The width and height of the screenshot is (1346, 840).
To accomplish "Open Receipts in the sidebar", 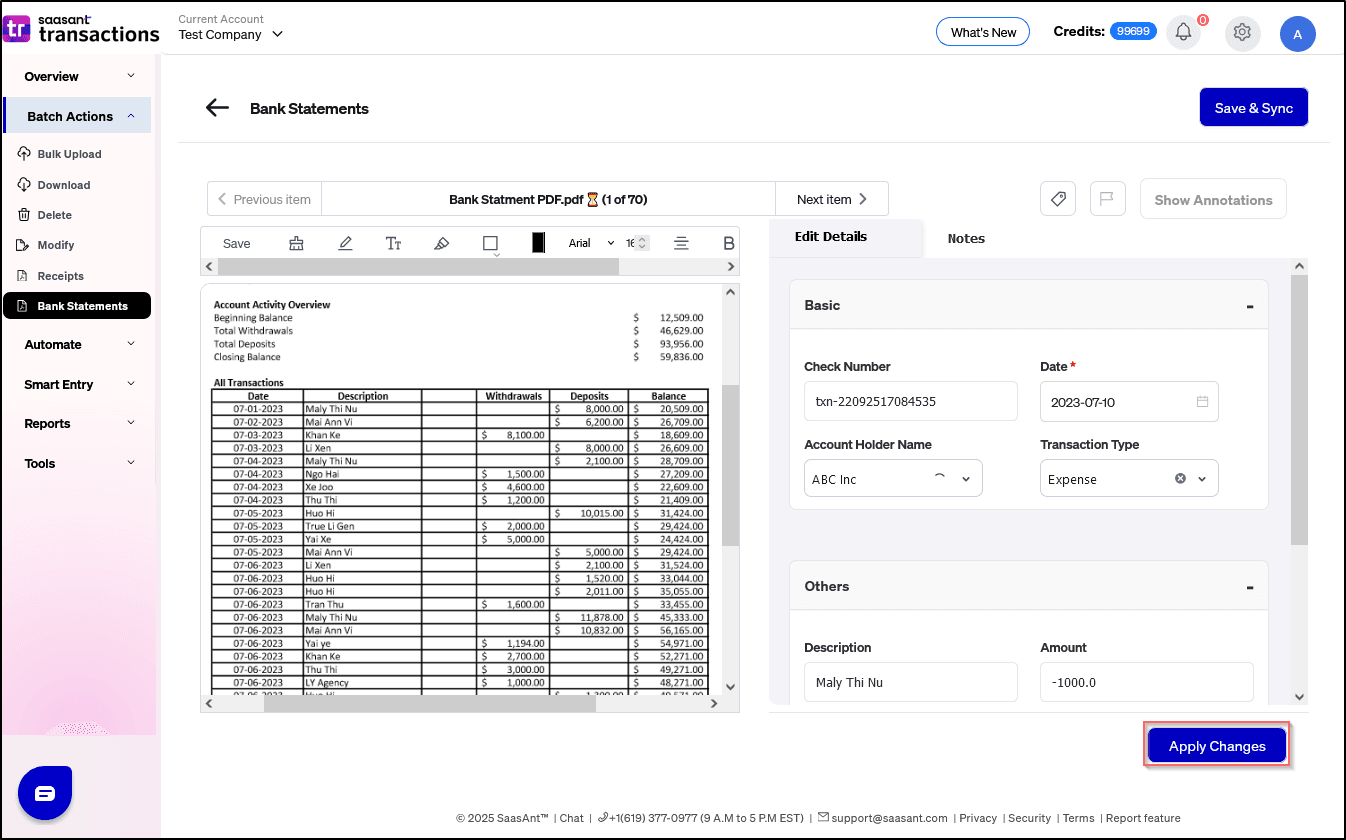I will point(60,276).
